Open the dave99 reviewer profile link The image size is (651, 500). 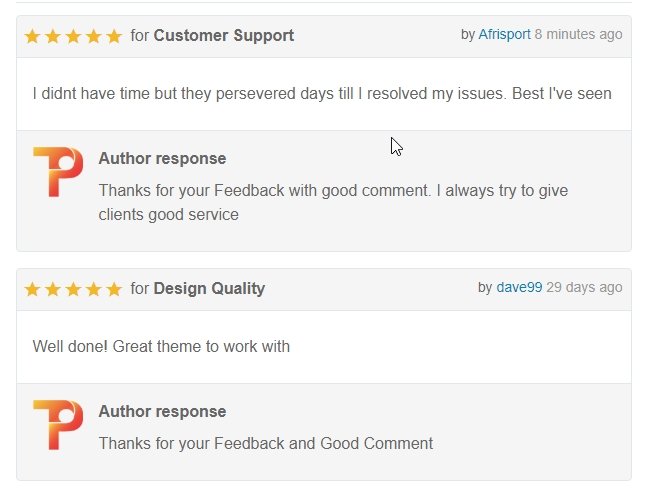tap(519, 288)
